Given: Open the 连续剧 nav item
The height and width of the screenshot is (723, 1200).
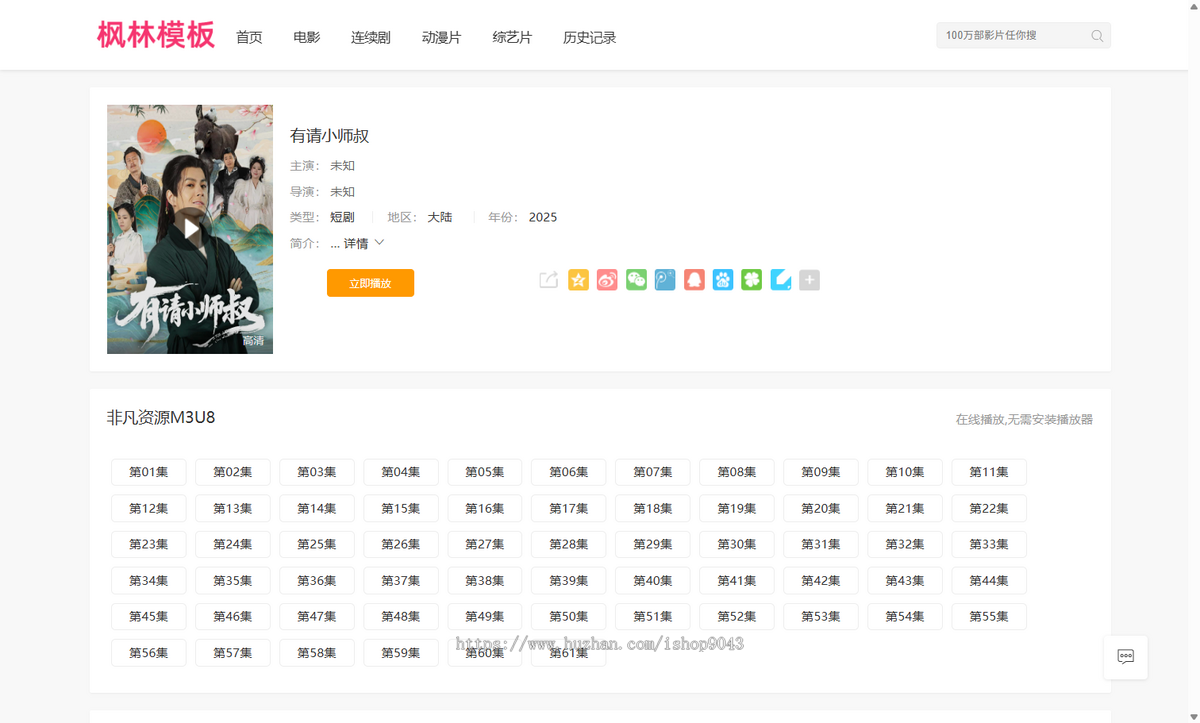Looking at the screenshot, I should click(x=371, y=37).
